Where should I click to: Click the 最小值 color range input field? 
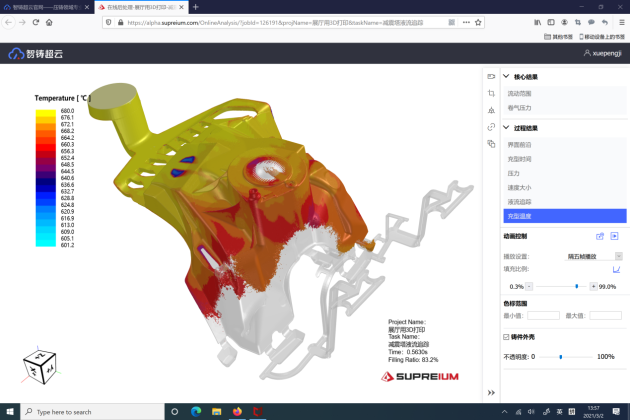pyautogui.click(x=543, y=315)
